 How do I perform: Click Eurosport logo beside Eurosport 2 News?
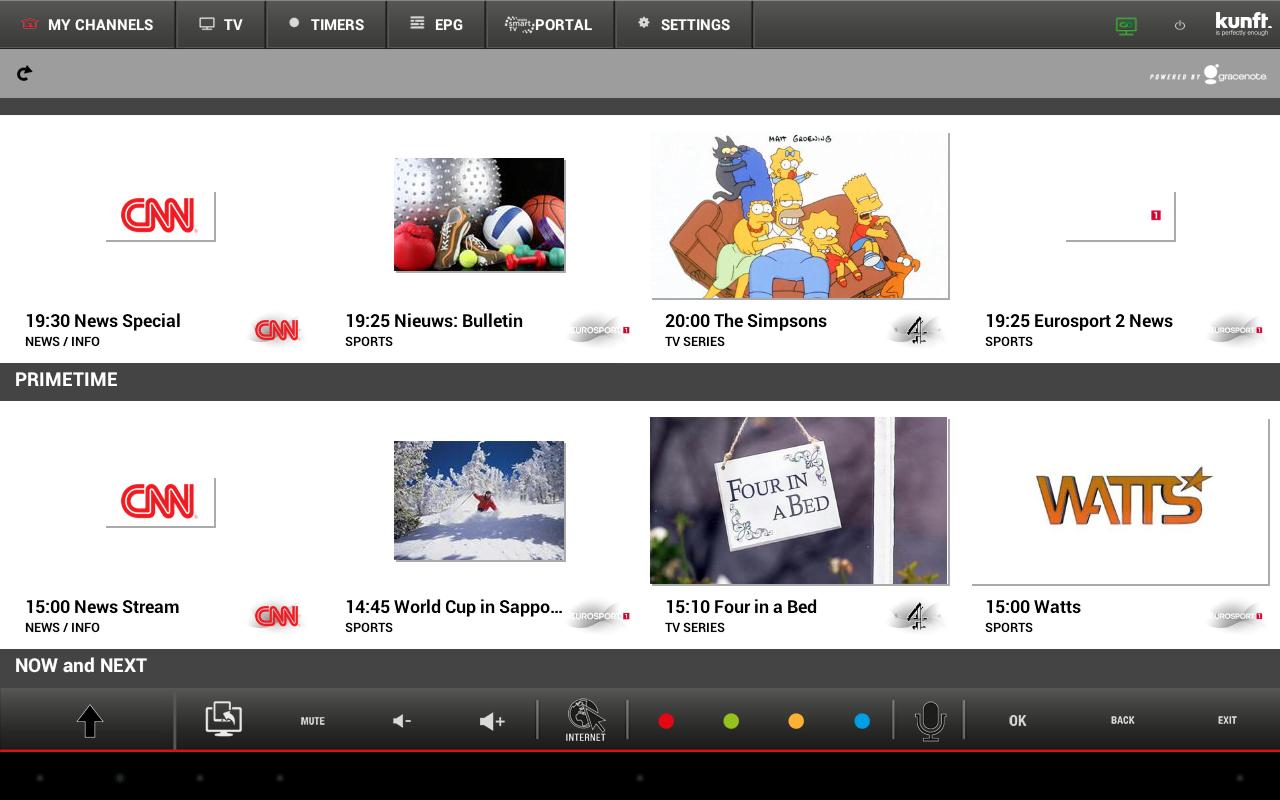coord(1236,330)
